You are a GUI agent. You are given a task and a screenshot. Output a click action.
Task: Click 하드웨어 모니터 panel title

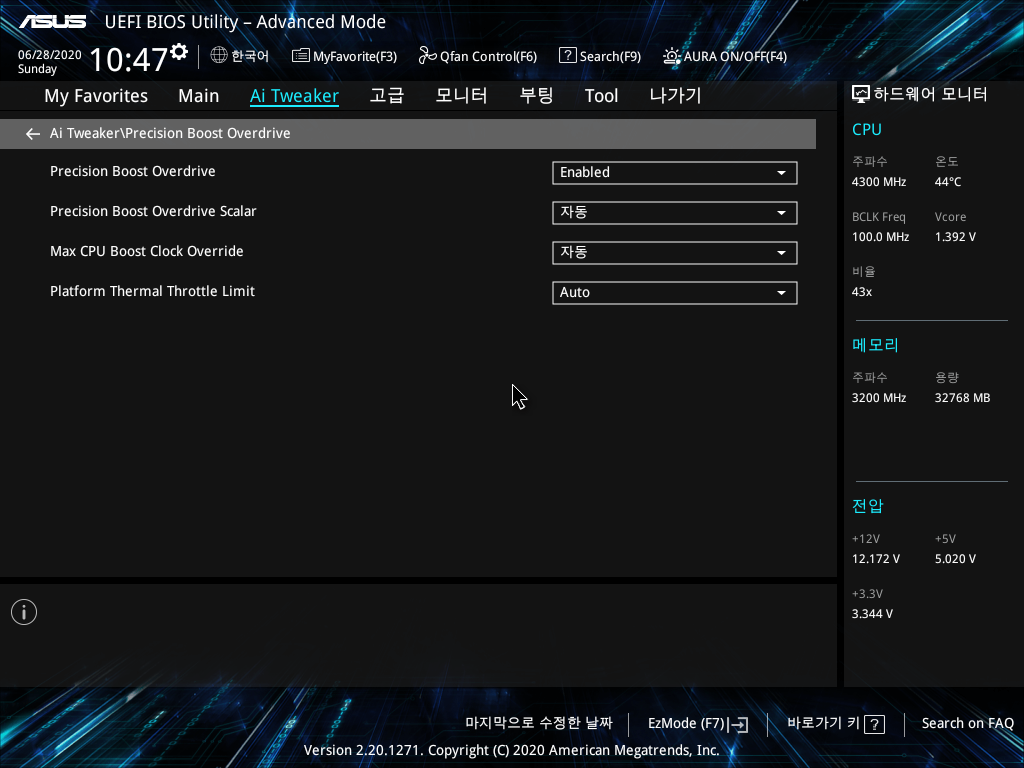(x=930, y=95)
